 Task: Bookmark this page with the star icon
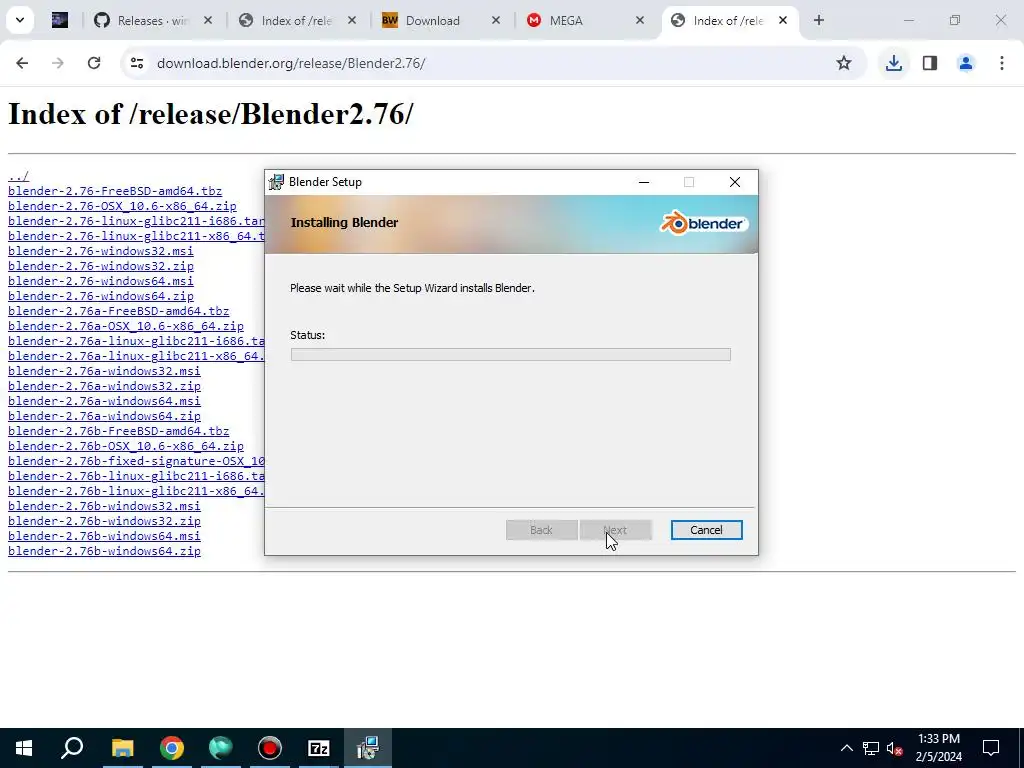pyautogui.click(x=844, y=63)
